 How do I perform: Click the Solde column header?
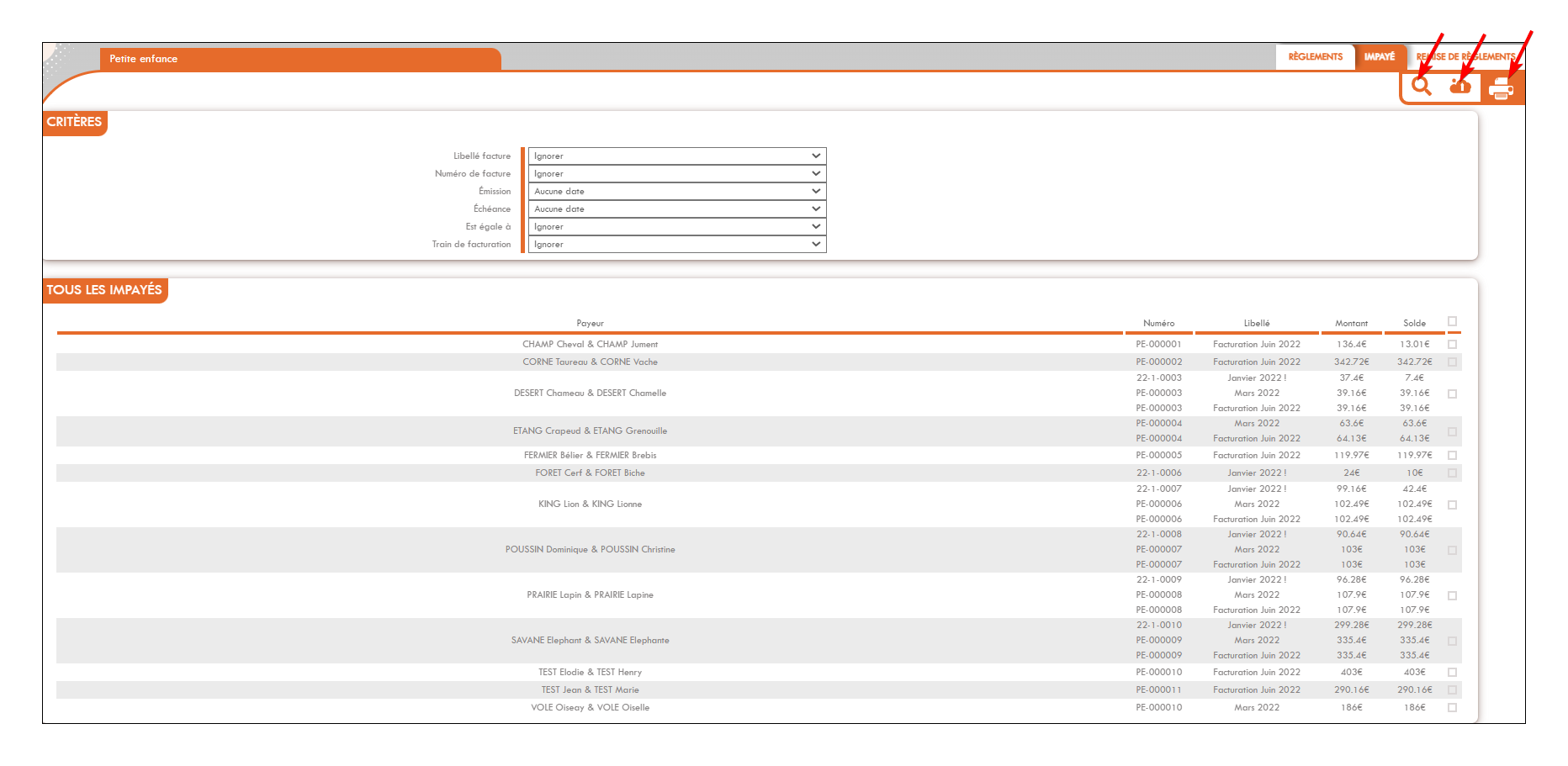[1414, 324]
